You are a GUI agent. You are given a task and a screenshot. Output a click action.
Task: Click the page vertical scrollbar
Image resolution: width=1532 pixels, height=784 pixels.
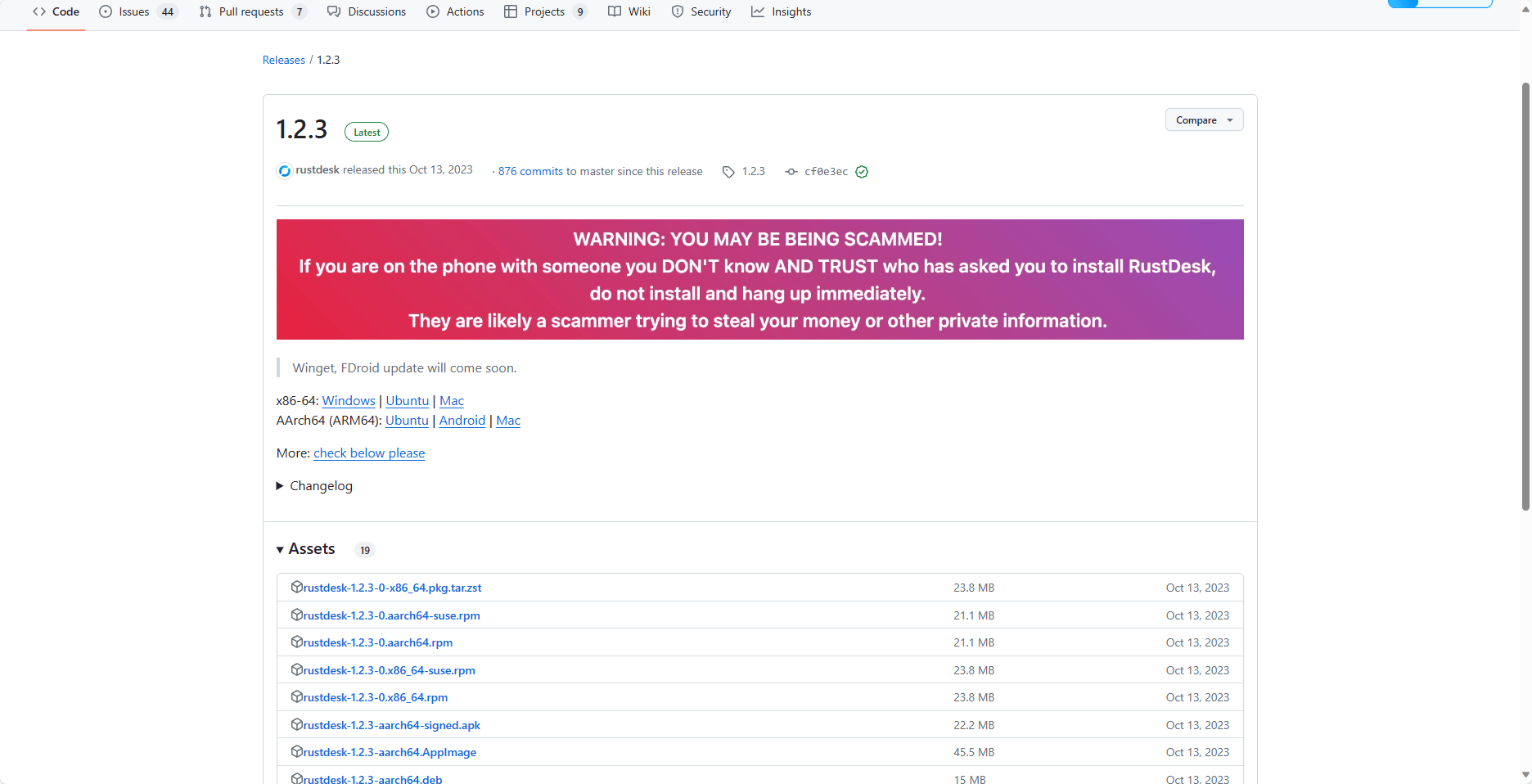(x=1525, y=295)
